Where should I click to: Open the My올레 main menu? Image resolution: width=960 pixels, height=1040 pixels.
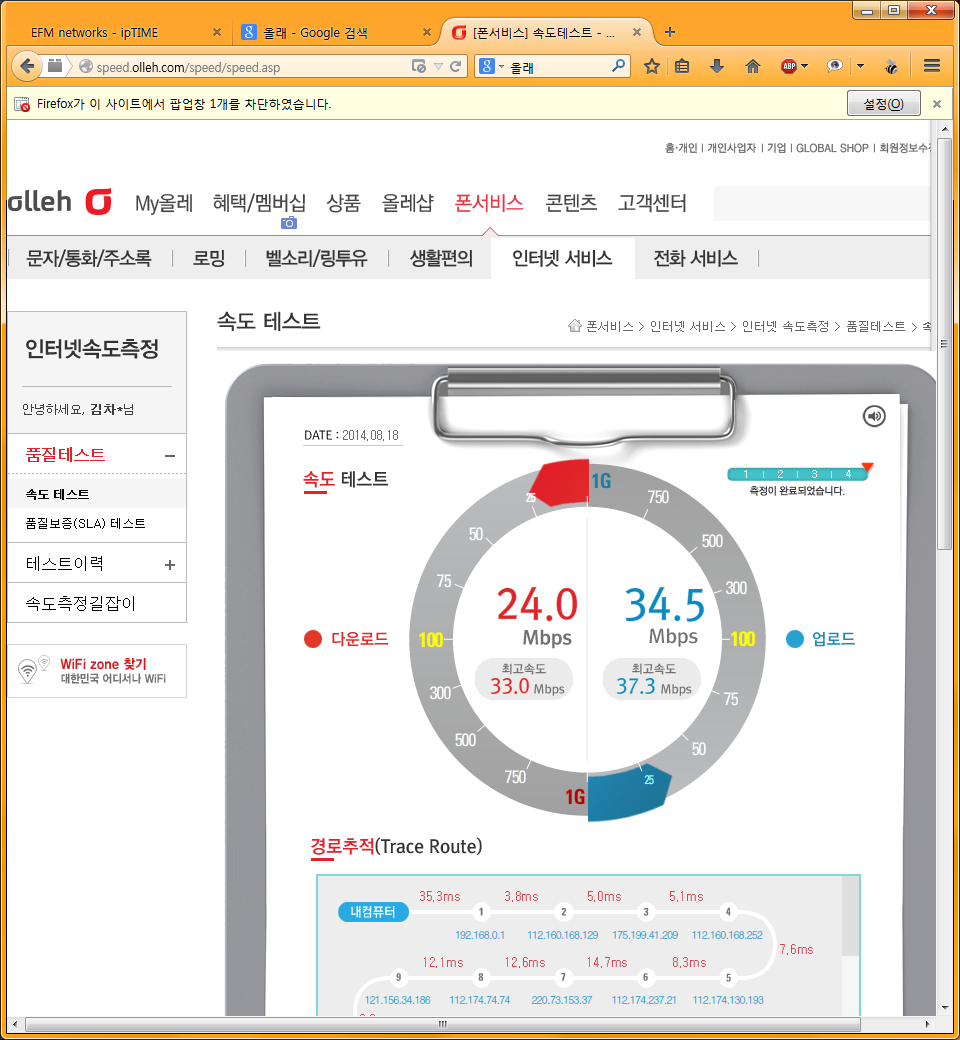[x=164, y=203]
